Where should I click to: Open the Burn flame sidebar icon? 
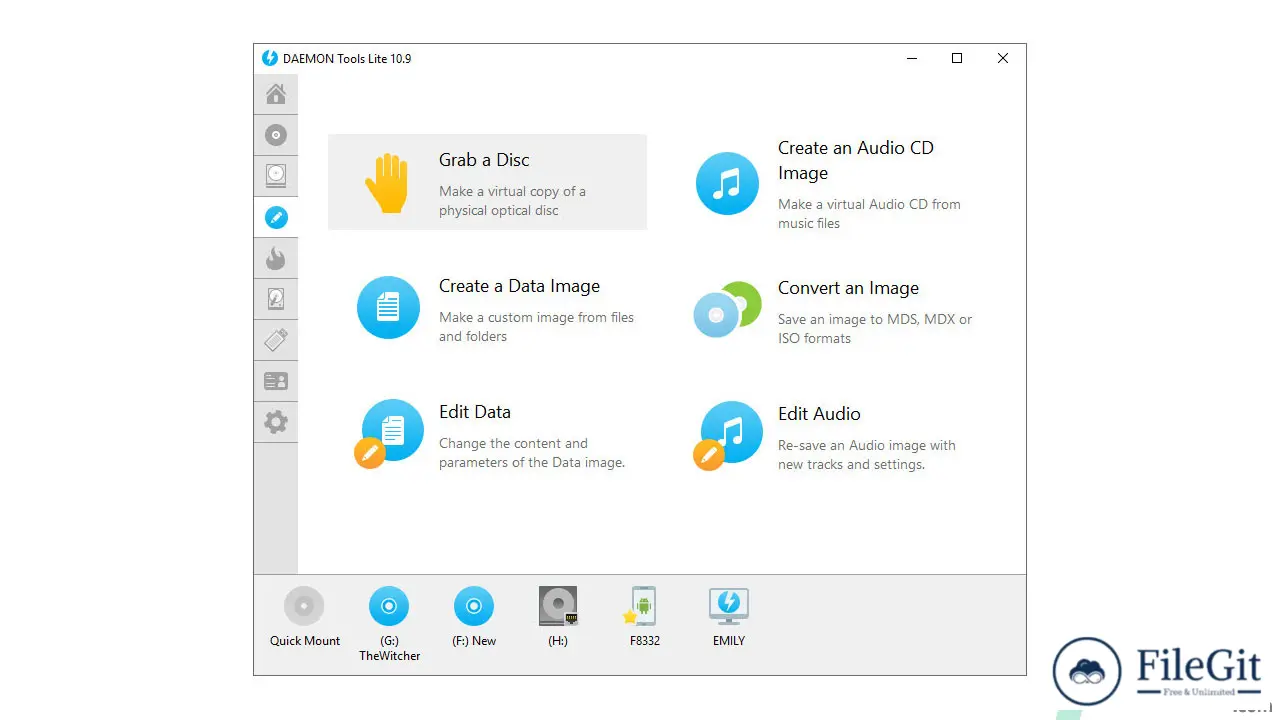pyautogui.click(x=276, y=258)
